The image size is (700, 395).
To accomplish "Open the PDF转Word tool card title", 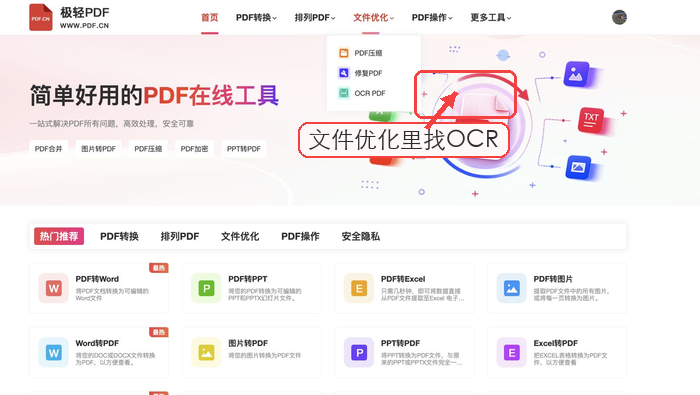I will click(97, 279).
